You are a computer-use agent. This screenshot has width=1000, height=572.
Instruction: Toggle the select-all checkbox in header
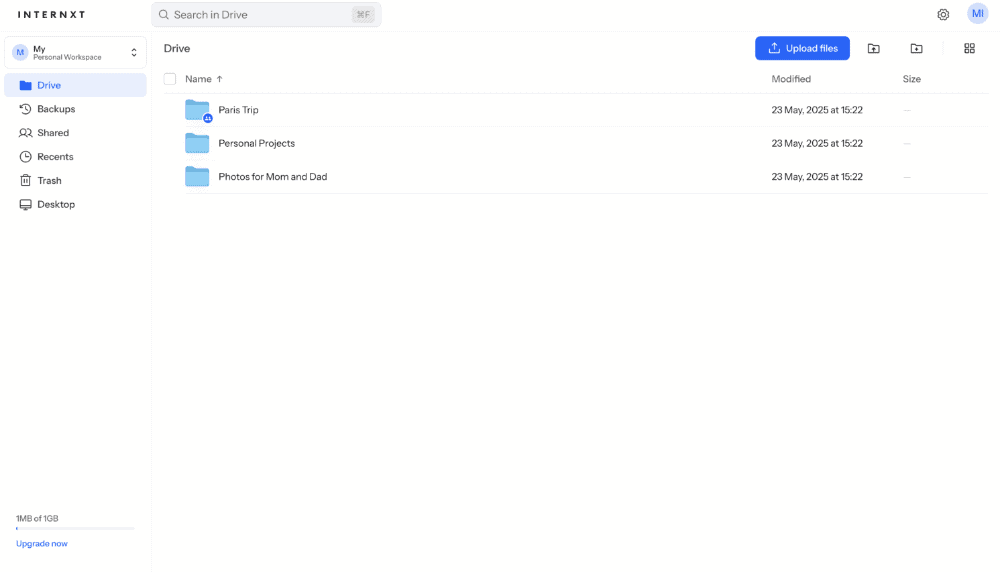point(170,79)
